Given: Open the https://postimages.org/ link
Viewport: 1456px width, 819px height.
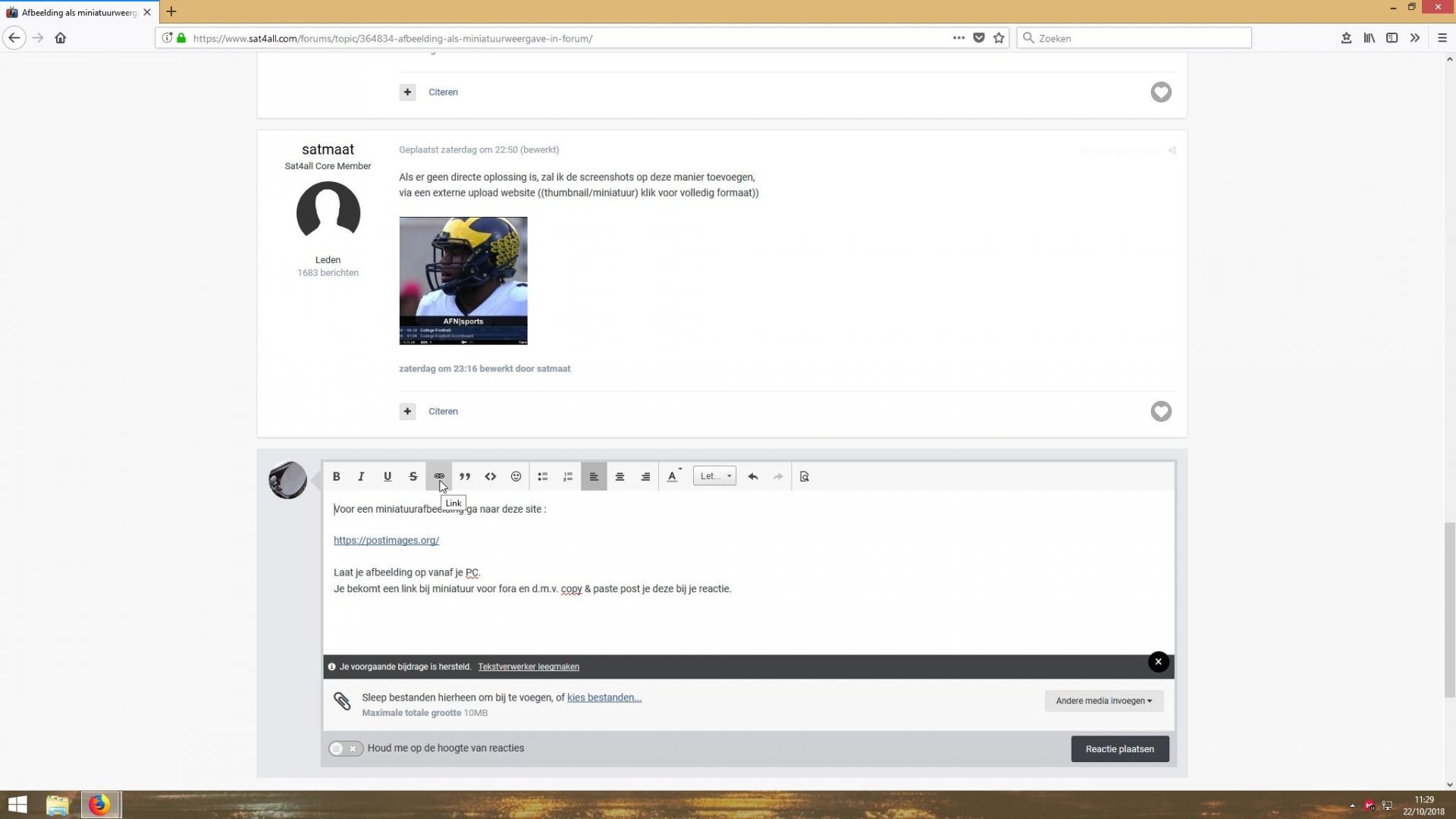Looking at the screenshot, I should coord(386,540).
